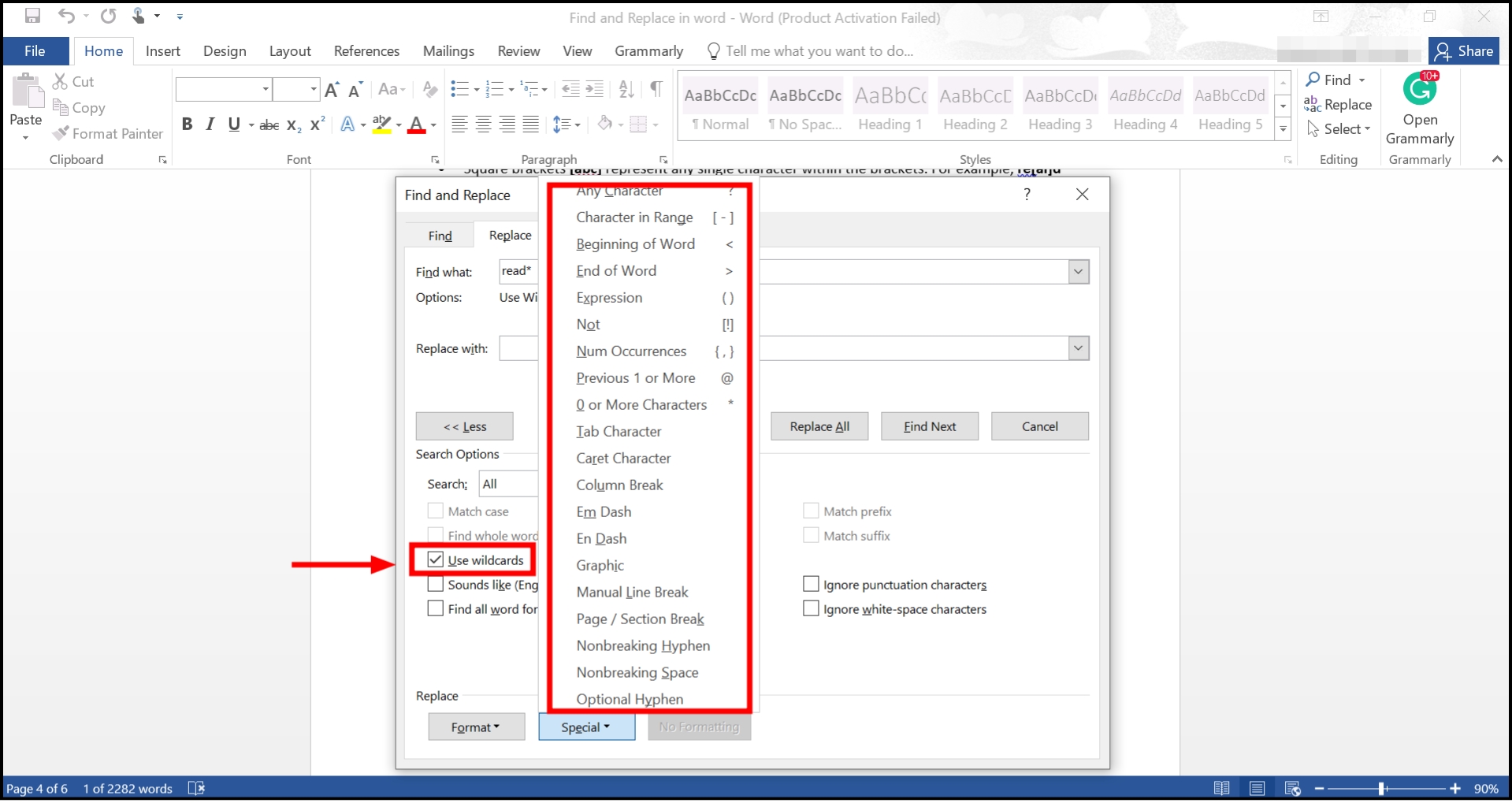Apply center text alignment
This screenshot has width=1512, height=803.
click(x=484, y=125)
